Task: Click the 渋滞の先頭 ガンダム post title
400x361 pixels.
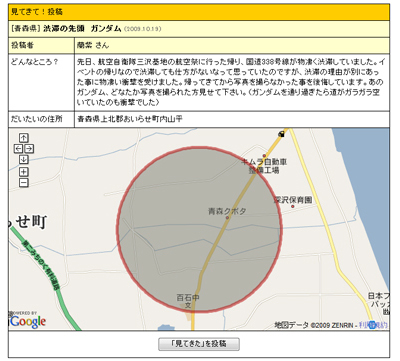Action: (82, 29)
